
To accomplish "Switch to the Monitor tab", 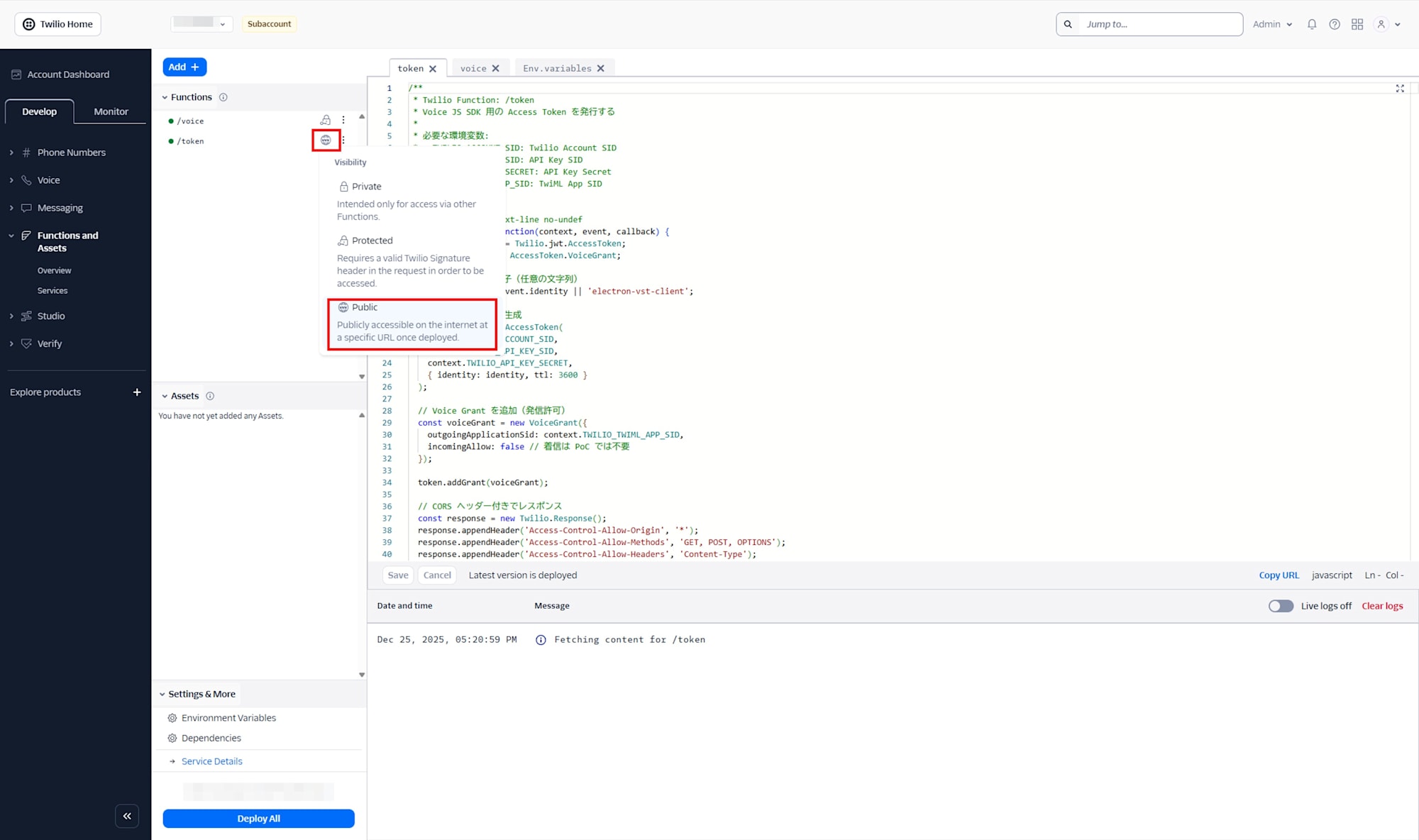I will click(110, 111).
